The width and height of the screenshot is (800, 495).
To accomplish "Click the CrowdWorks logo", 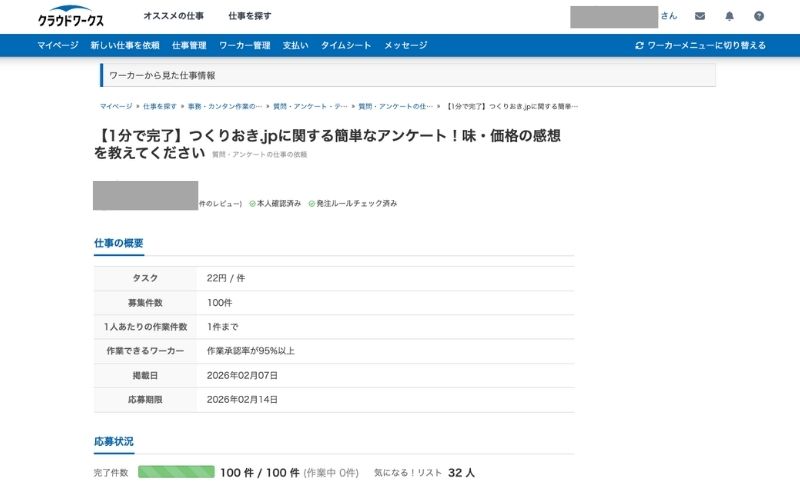I will pyautogui.click(x=70, y=16).
